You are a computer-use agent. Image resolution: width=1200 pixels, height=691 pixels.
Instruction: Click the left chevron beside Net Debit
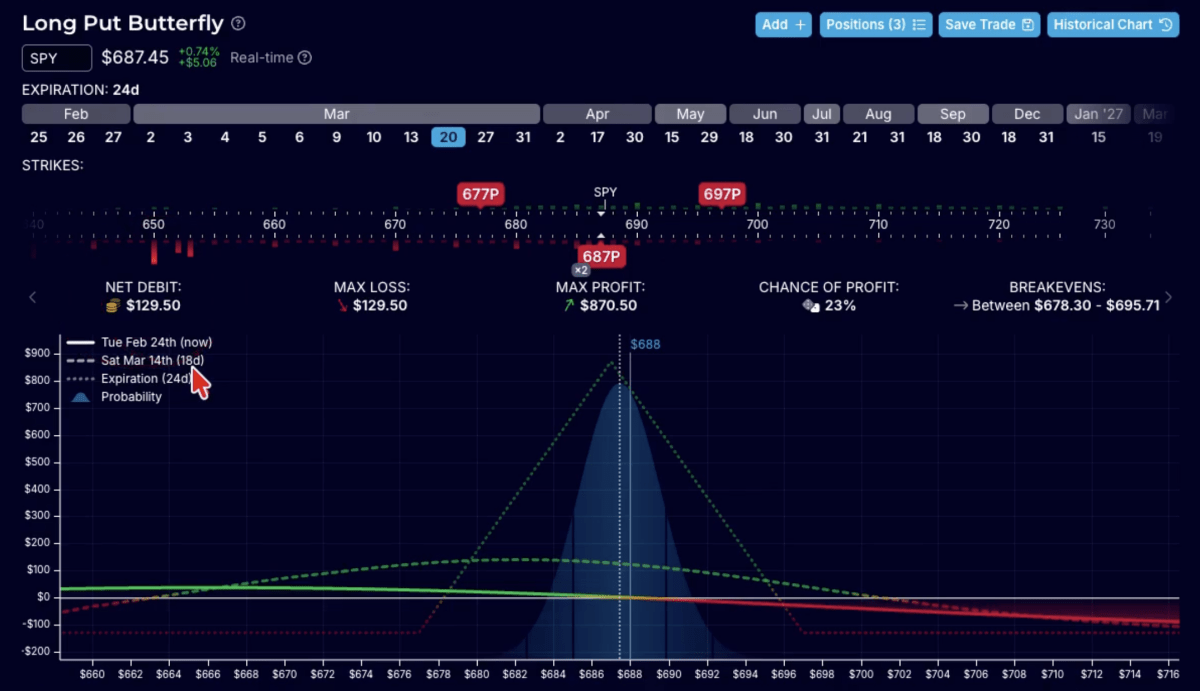(32, 296)
